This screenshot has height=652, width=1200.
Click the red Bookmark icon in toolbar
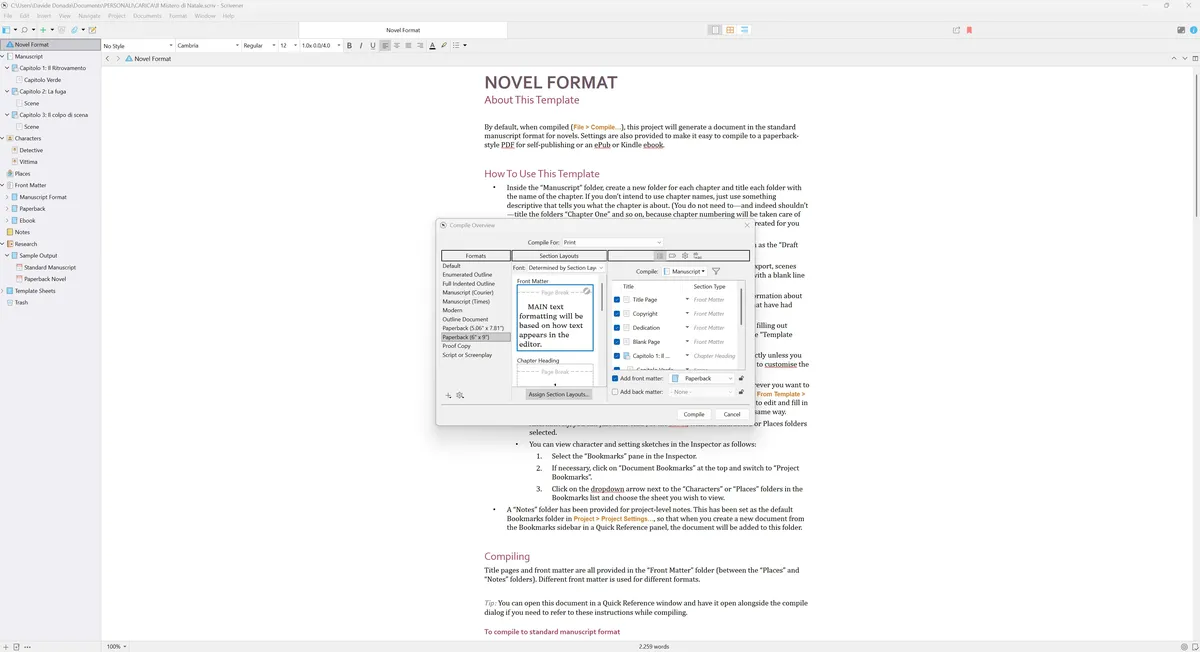969,30
